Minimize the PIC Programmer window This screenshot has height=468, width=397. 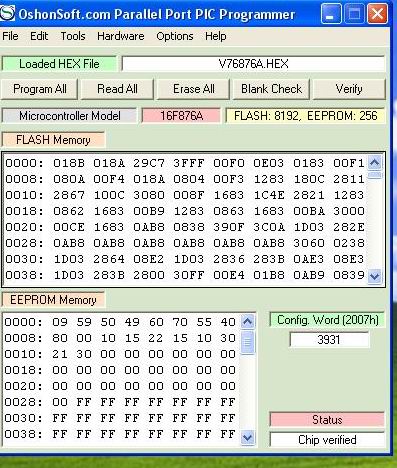click(x=331, y=14)
